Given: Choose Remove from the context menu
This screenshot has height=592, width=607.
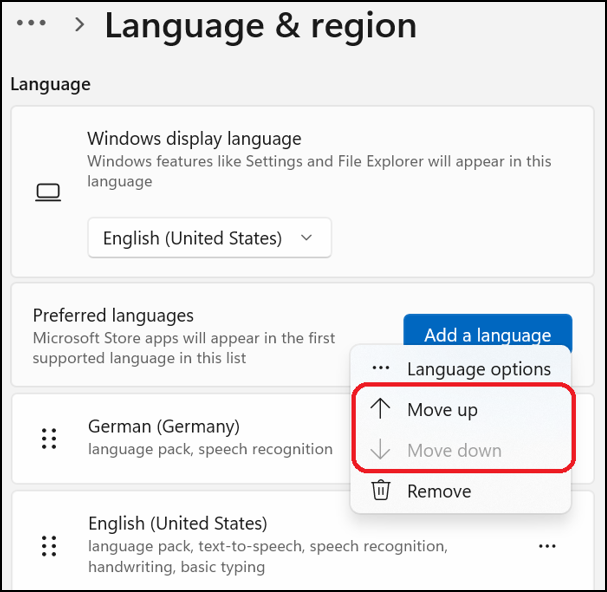Looking at the screenshot, I should [439, 491].
